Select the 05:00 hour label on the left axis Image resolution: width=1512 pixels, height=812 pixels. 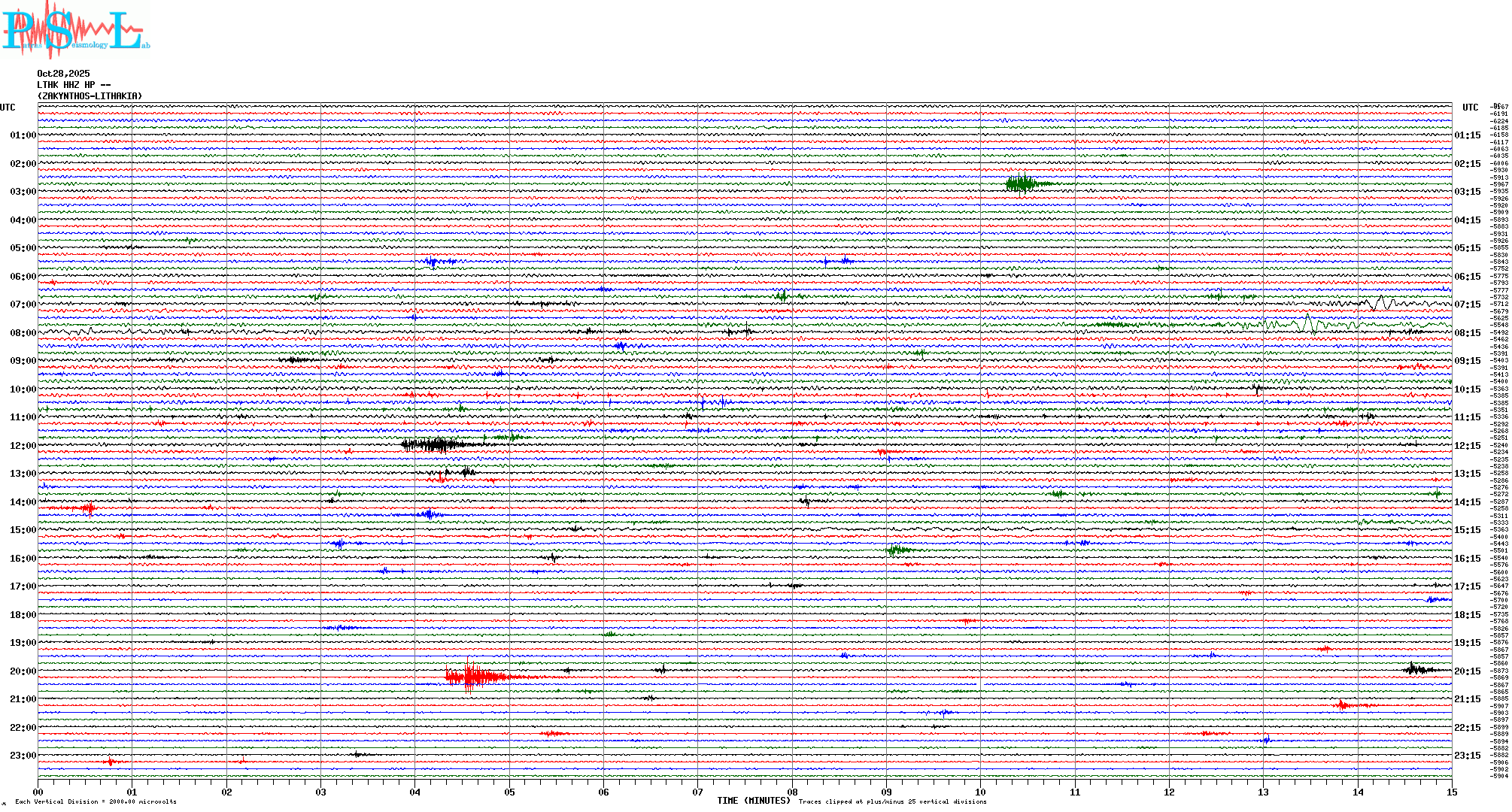pos(23,248)
